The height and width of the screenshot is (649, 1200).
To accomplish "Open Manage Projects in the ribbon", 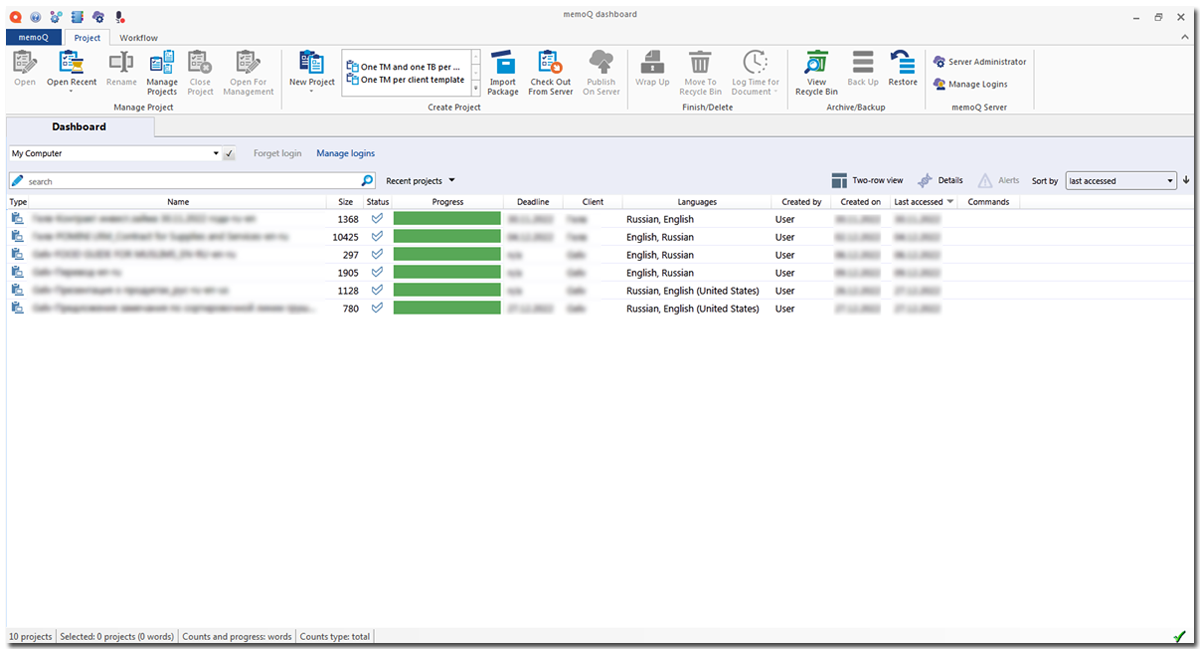I will pos(162,72).
